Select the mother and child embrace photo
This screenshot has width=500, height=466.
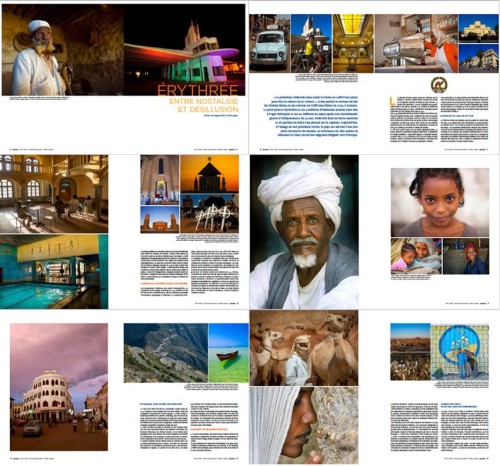[x=416, y=256]
